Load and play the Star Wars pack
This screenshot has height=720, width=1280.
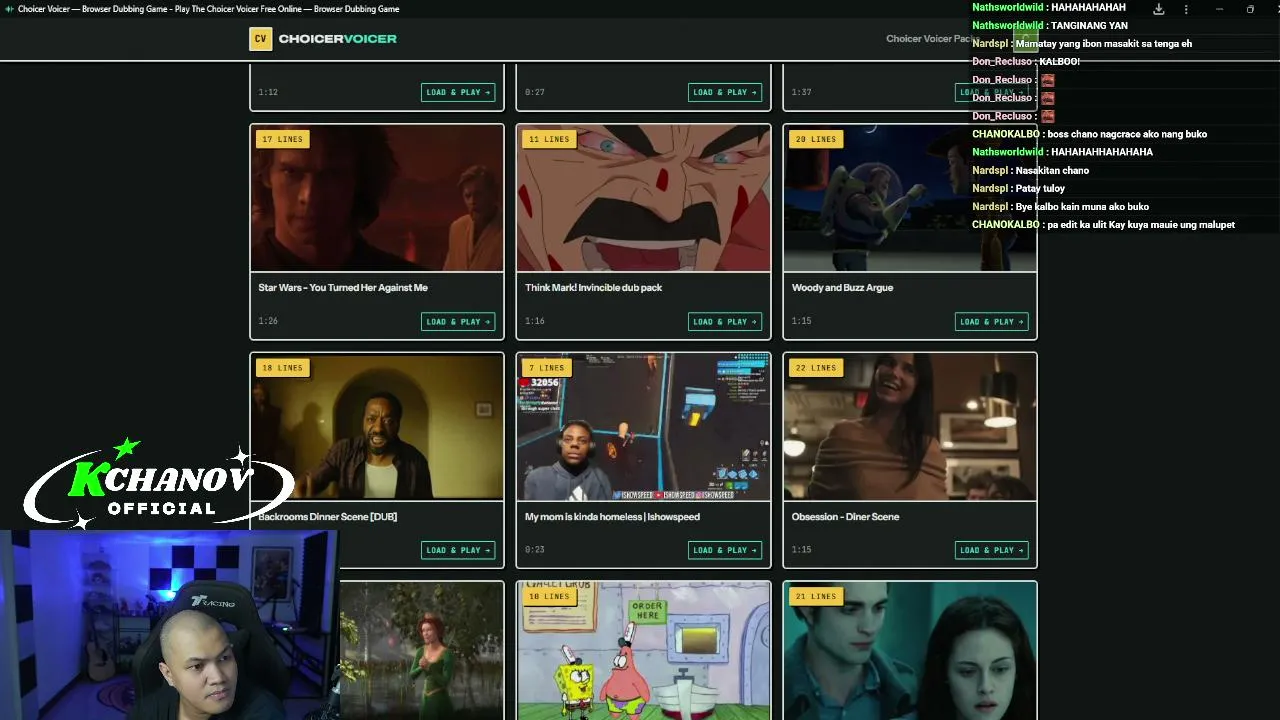point(458,322)
